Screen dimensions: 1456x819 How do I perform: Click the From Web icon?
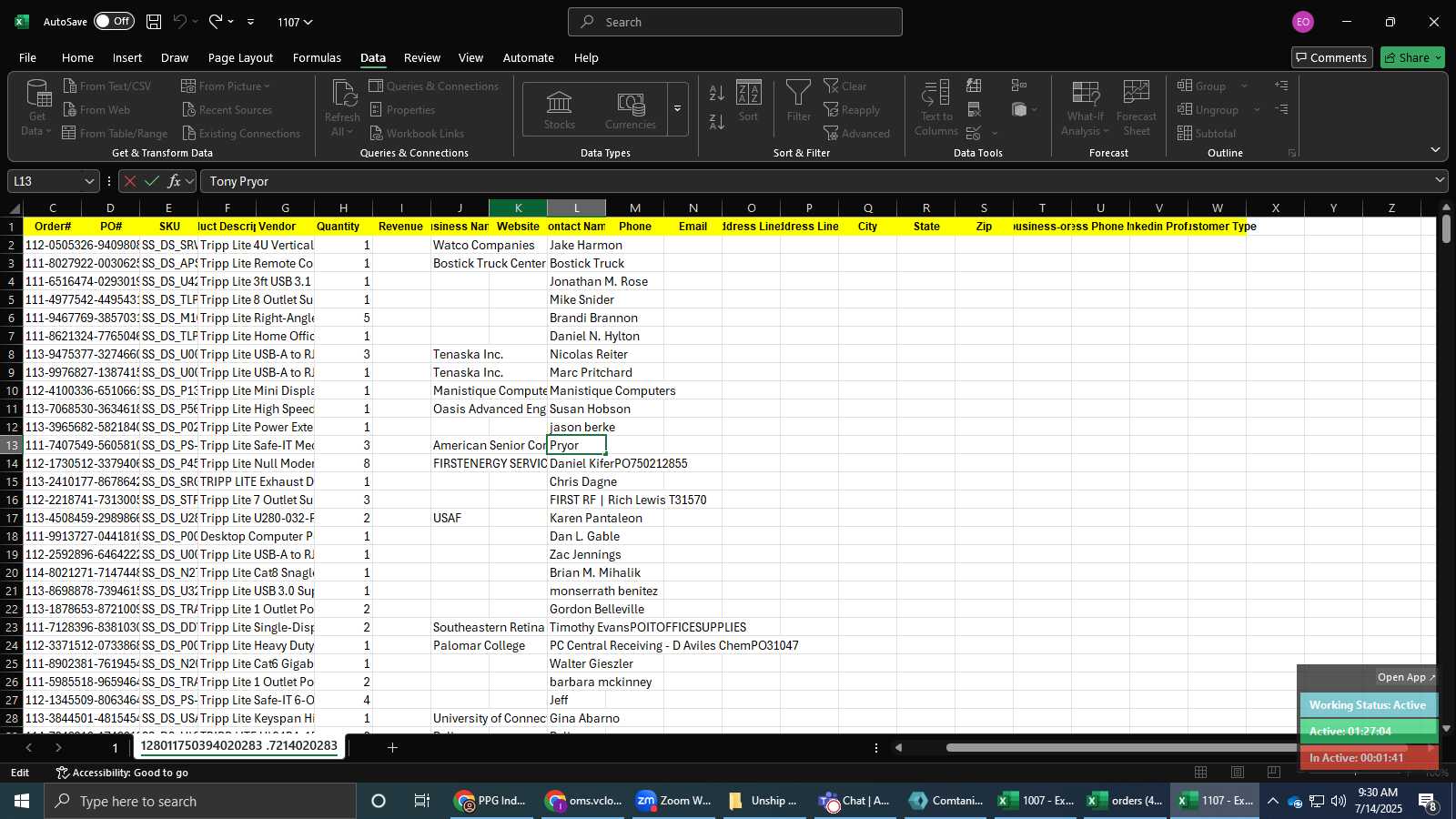click(70, 109)
